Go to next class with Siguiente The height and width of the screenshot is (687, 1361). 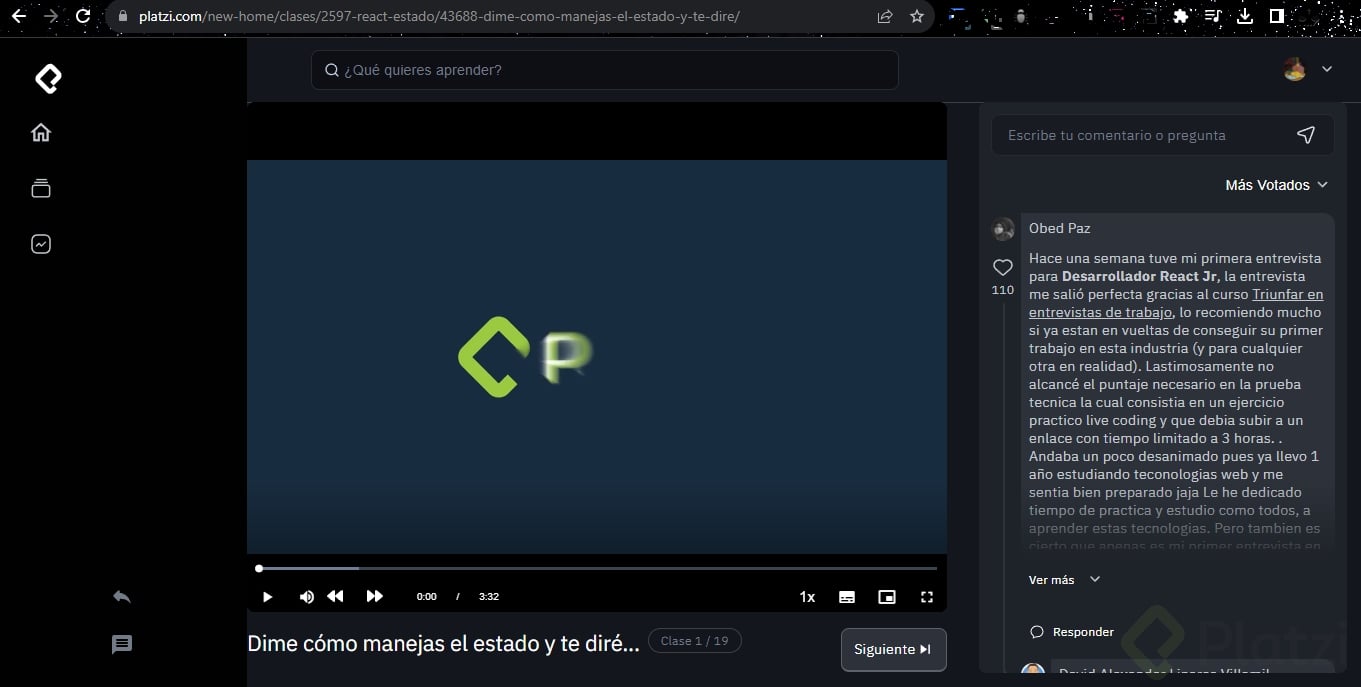894,649
